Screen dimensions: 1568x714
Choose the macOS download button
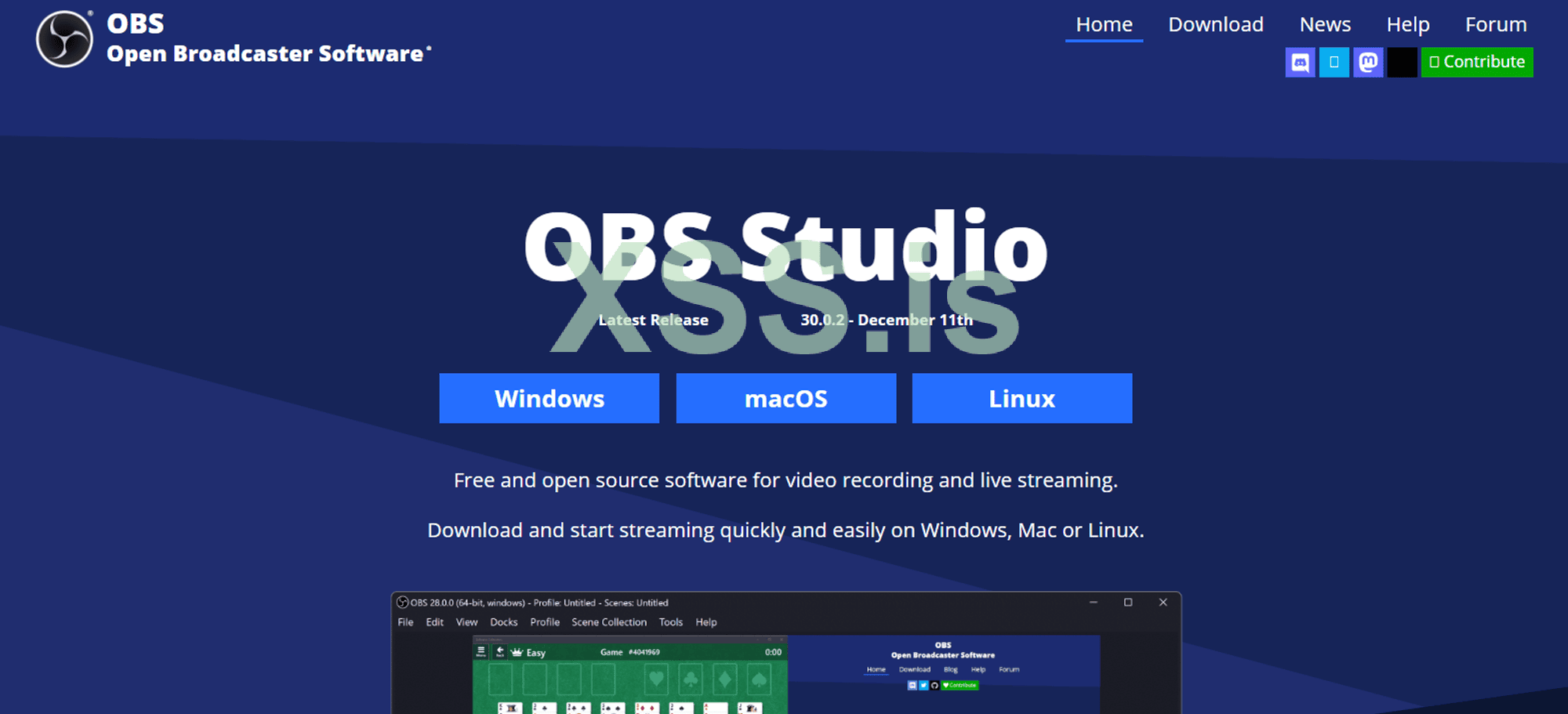coord(786,398)
